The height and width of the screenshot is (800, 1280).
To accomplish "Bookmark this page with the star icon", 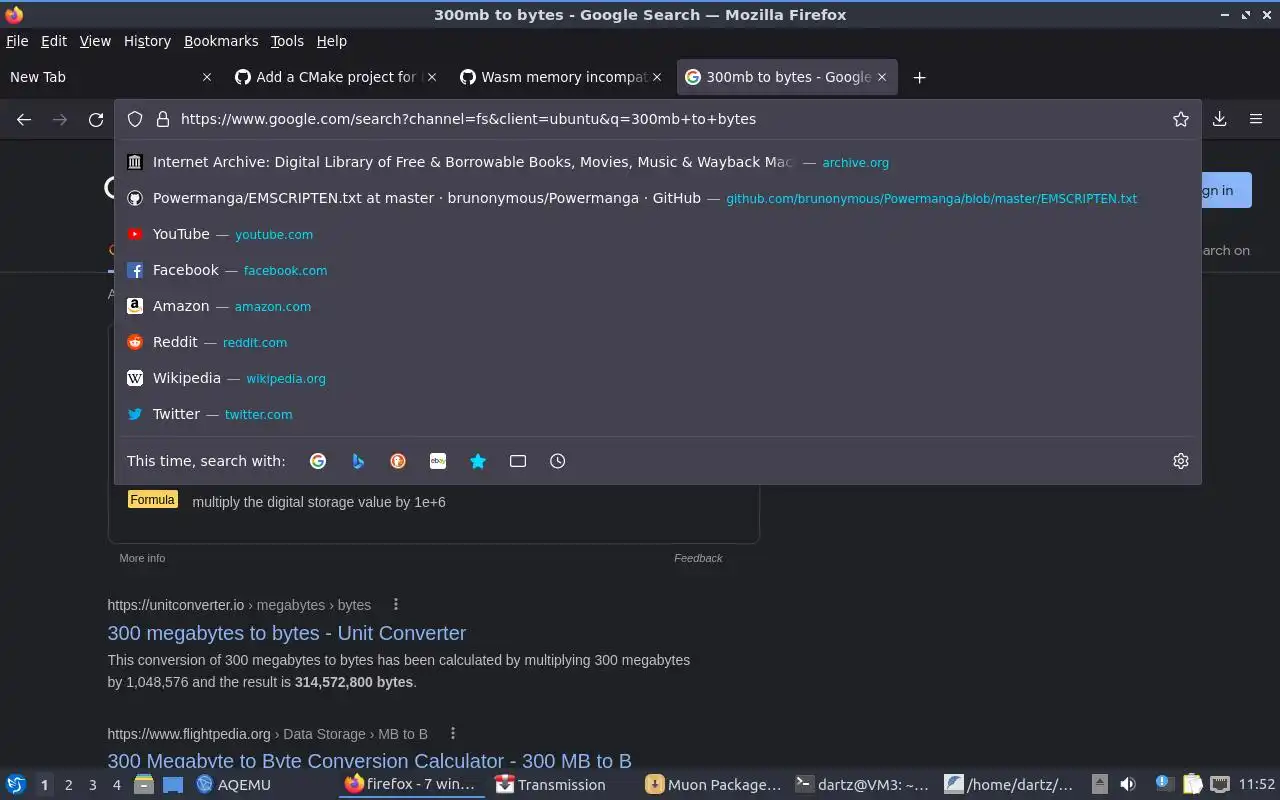I will click(1181, 119).
